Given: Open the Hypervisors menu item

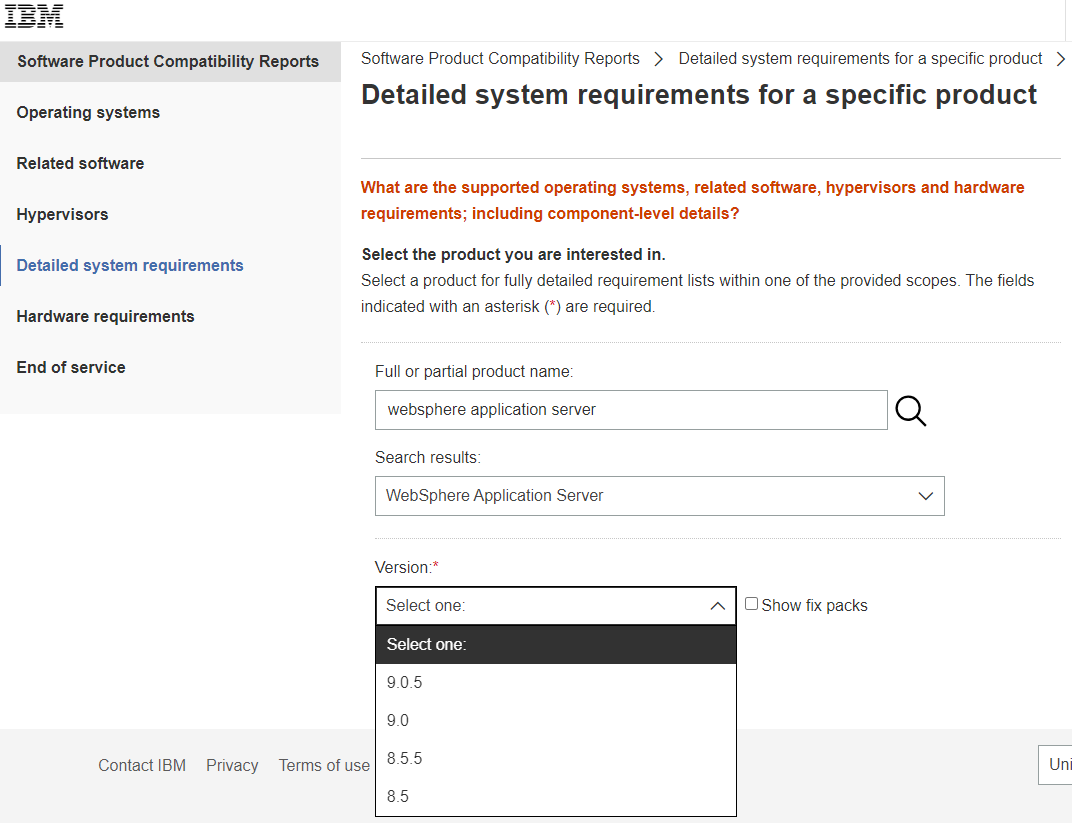Looking at the screenshot, I should (62, 215).
